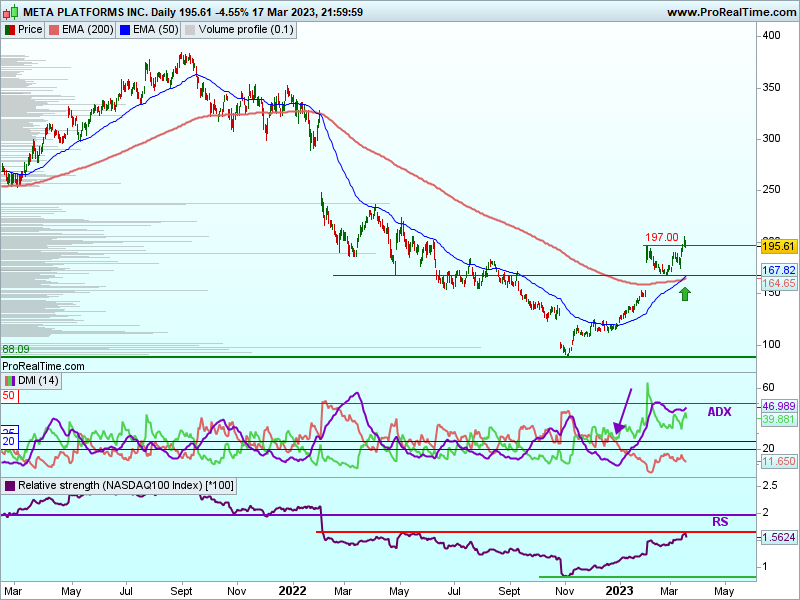Select the 46.989 ADX value tag

[779, 406]
